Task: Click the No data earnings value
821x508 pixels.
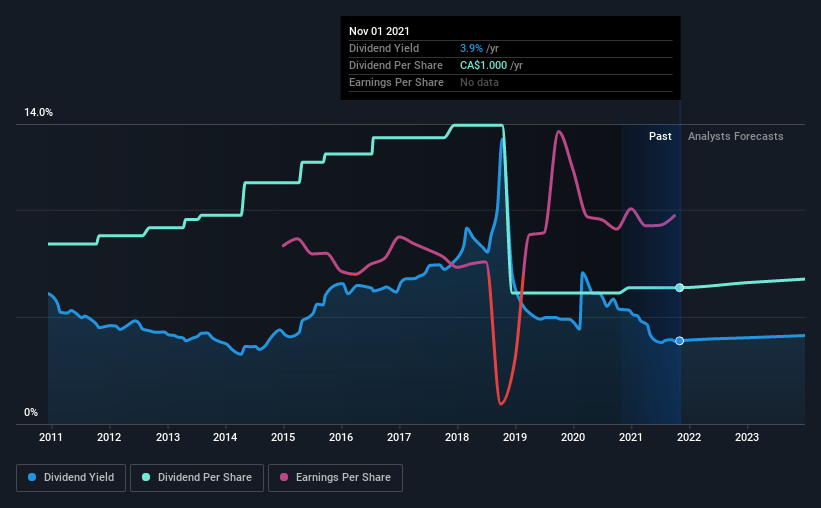Action: [x=479, y=82]
